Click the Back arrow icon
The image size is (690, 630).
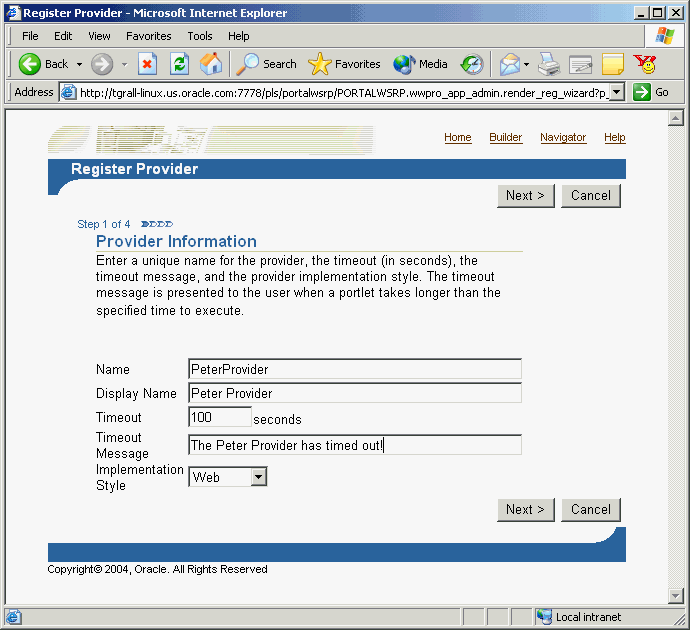click(x=29, y=64)
